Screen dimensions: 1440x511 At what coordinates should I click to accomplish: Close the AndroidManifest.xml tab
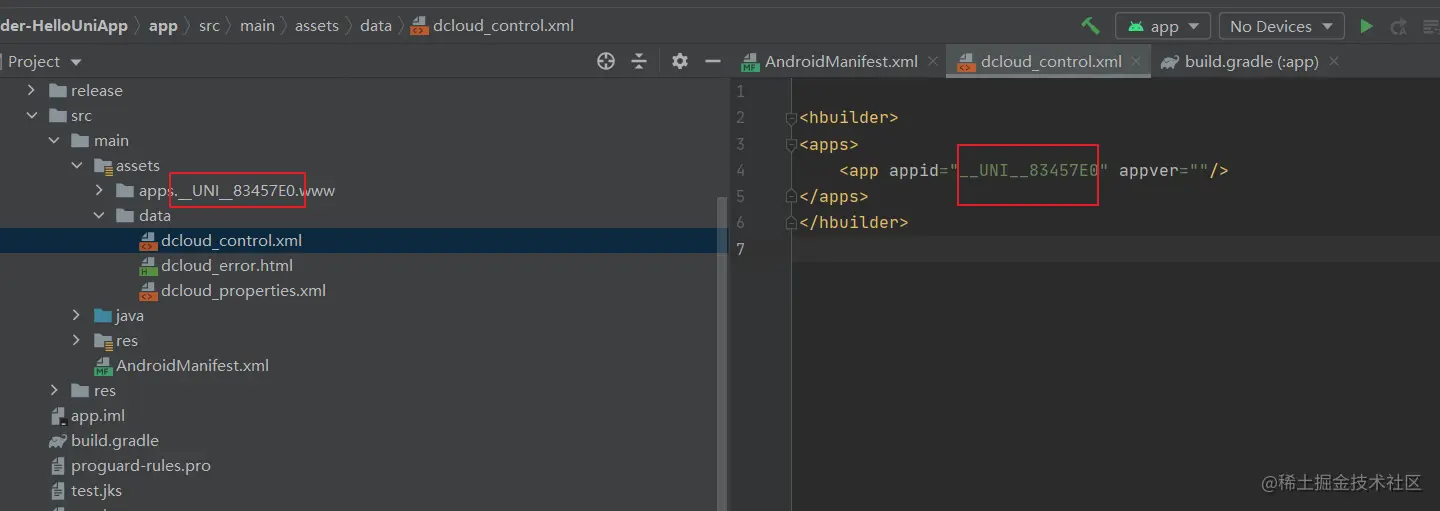pos(933,61)
